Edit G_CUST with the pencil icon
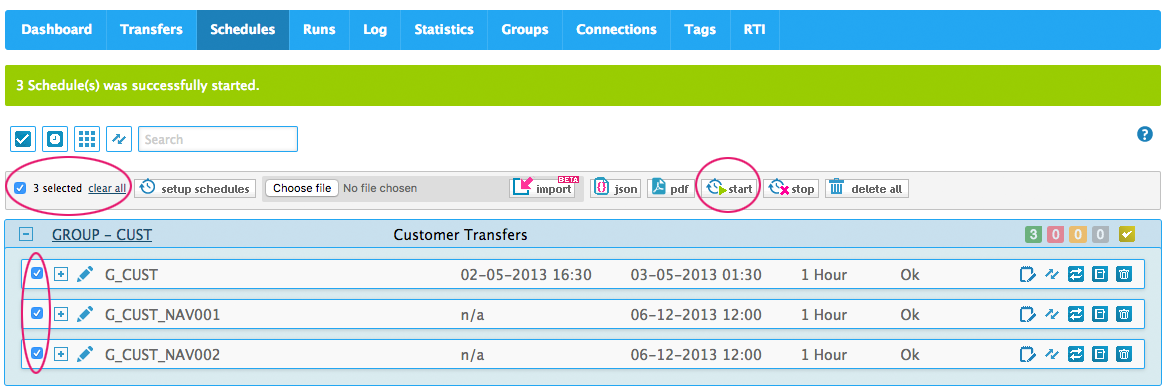Viewport: 1171px width, 387px height. 85,274
